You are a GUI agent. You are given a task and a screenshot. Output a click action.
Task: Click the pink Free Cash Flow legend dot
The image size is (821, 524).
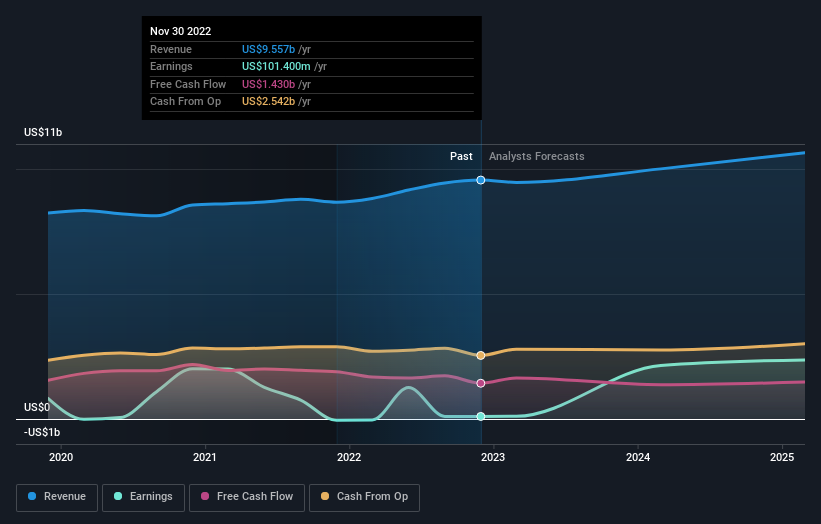[205, 496]
